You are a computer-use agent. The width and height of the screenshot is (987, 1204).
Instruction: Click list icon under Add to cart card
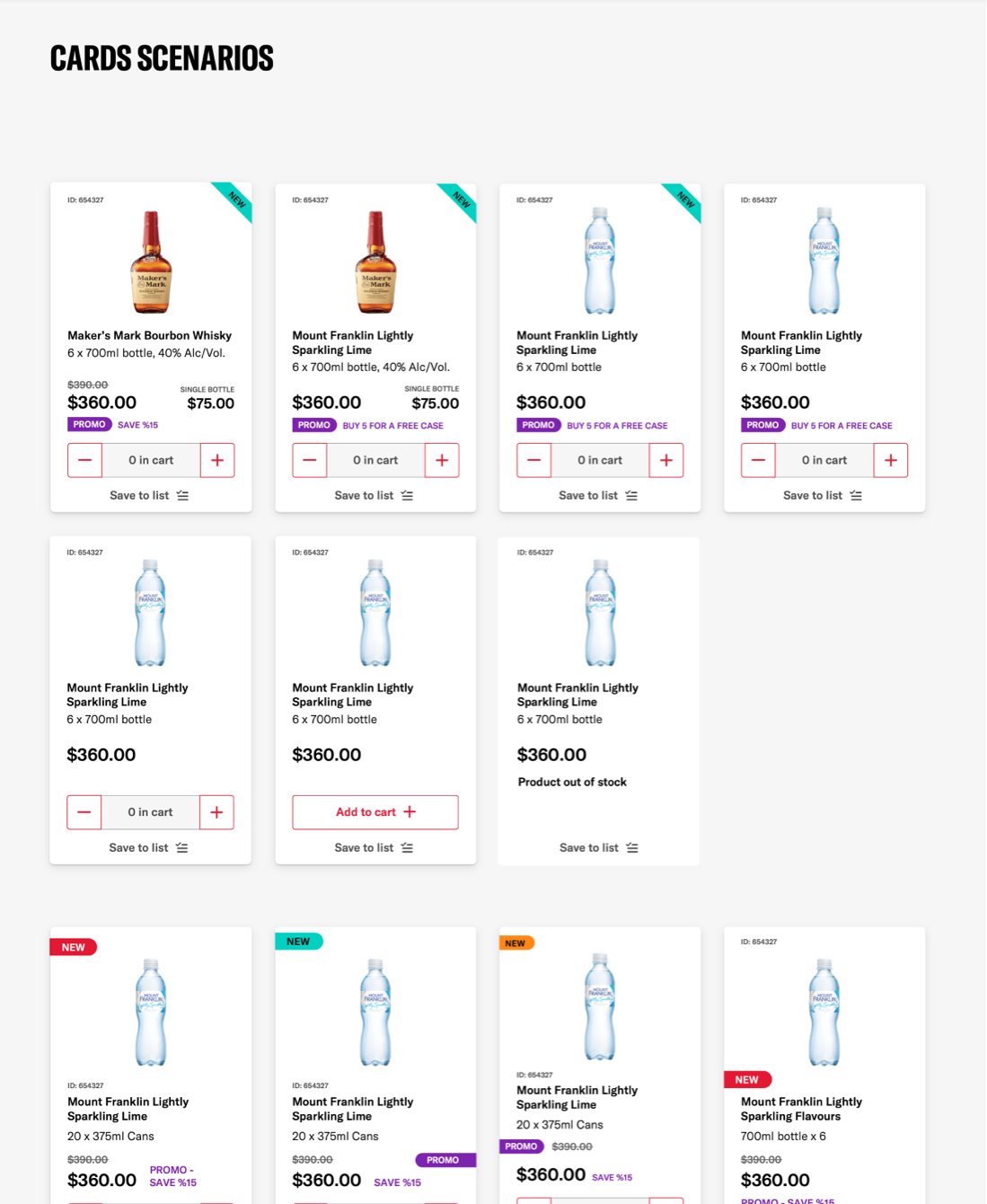tap(407, 848)
